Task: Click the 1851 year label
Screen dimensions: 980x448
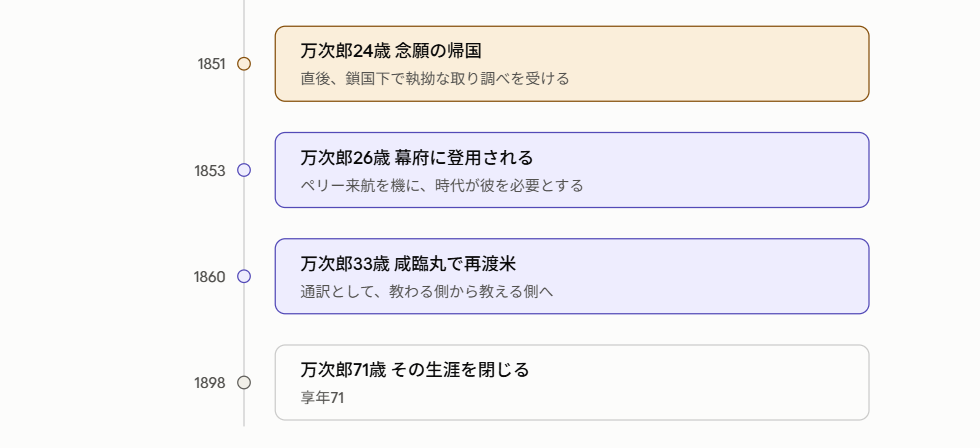Action: (x=211, y=64)
